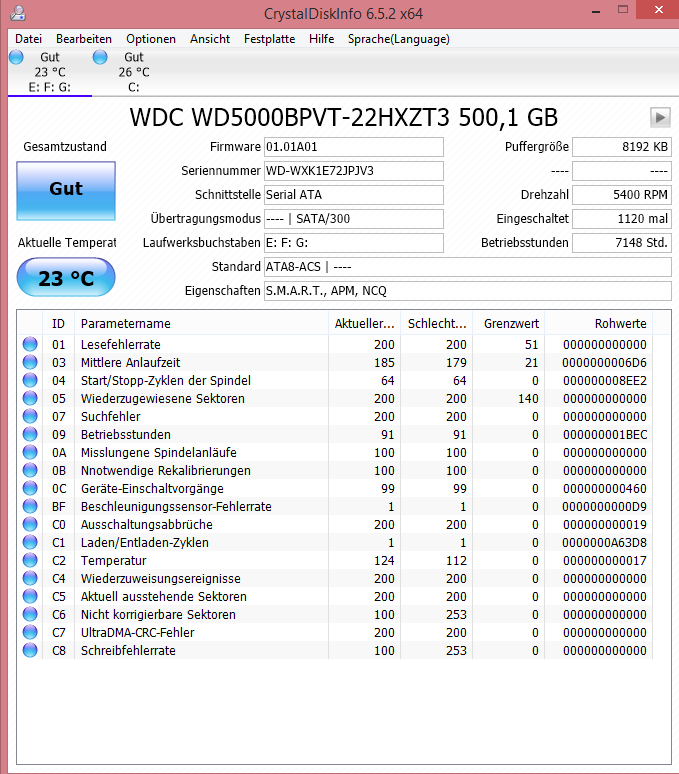Click the ID column header
The width and height of the screenshot is (679, 774).
coord(58,323)
